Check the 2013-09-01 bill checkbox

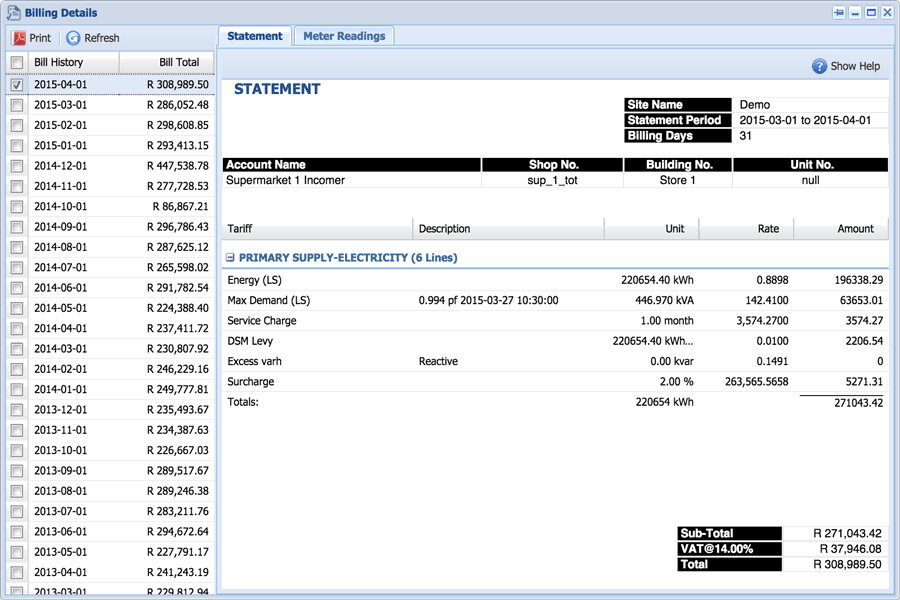point(17,471)
